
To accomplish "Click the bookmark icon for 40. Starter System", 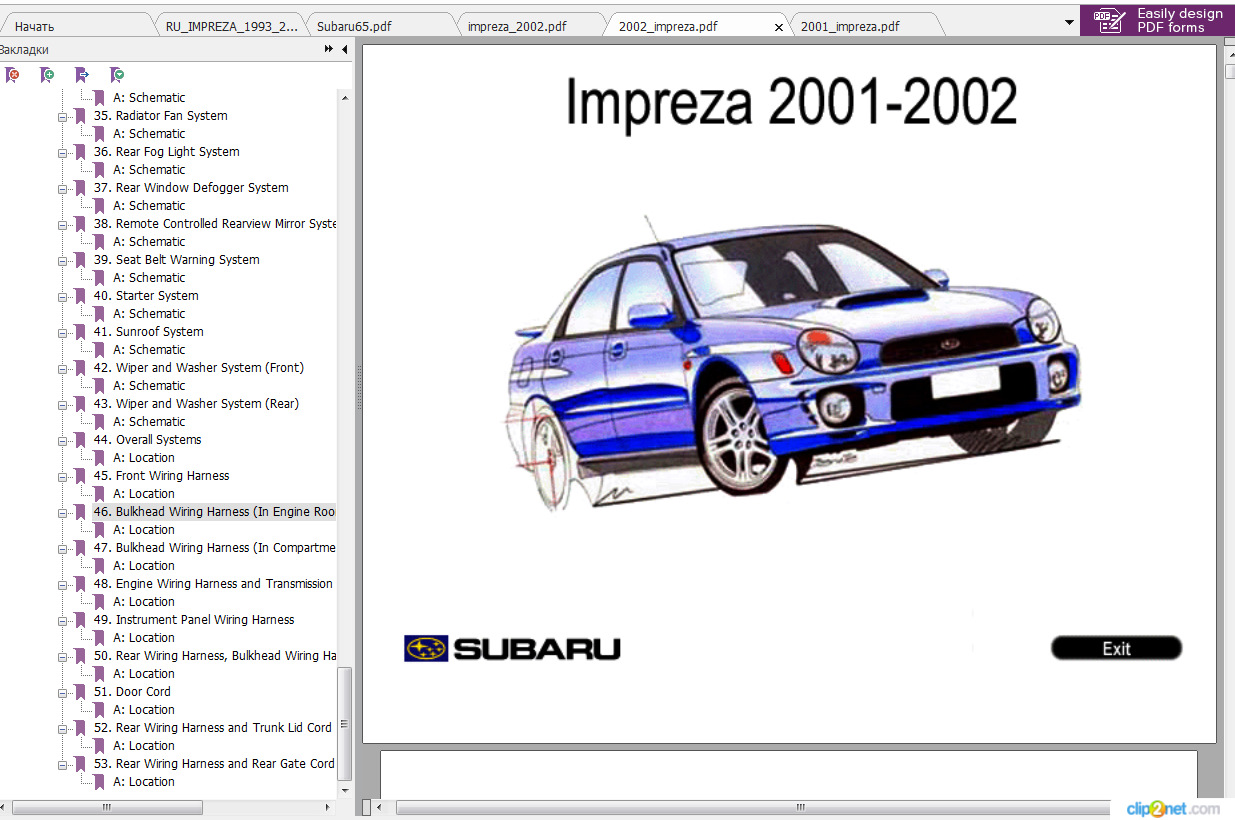I will pos(80,296).
